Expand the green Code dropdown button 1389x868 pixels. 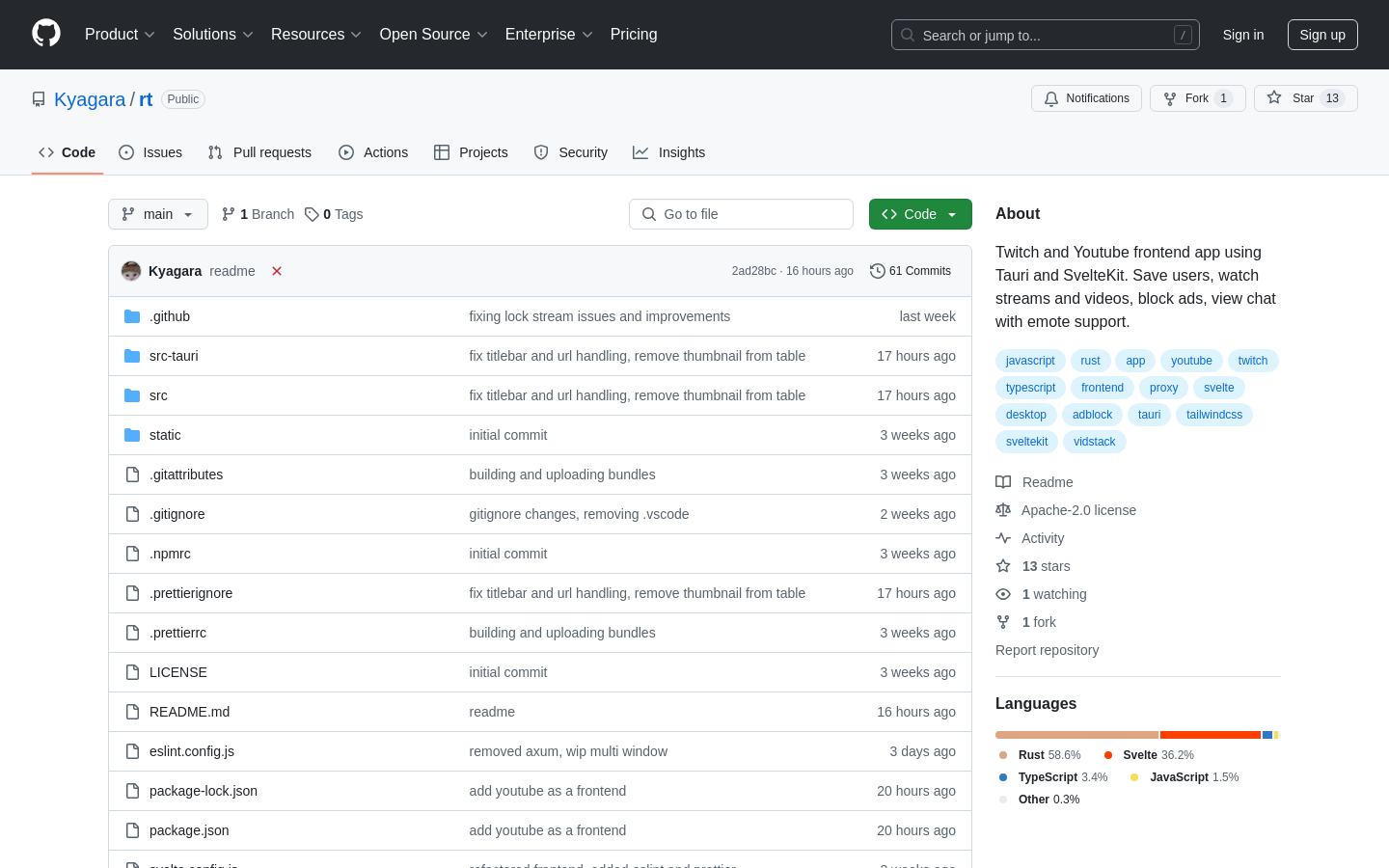920,214
